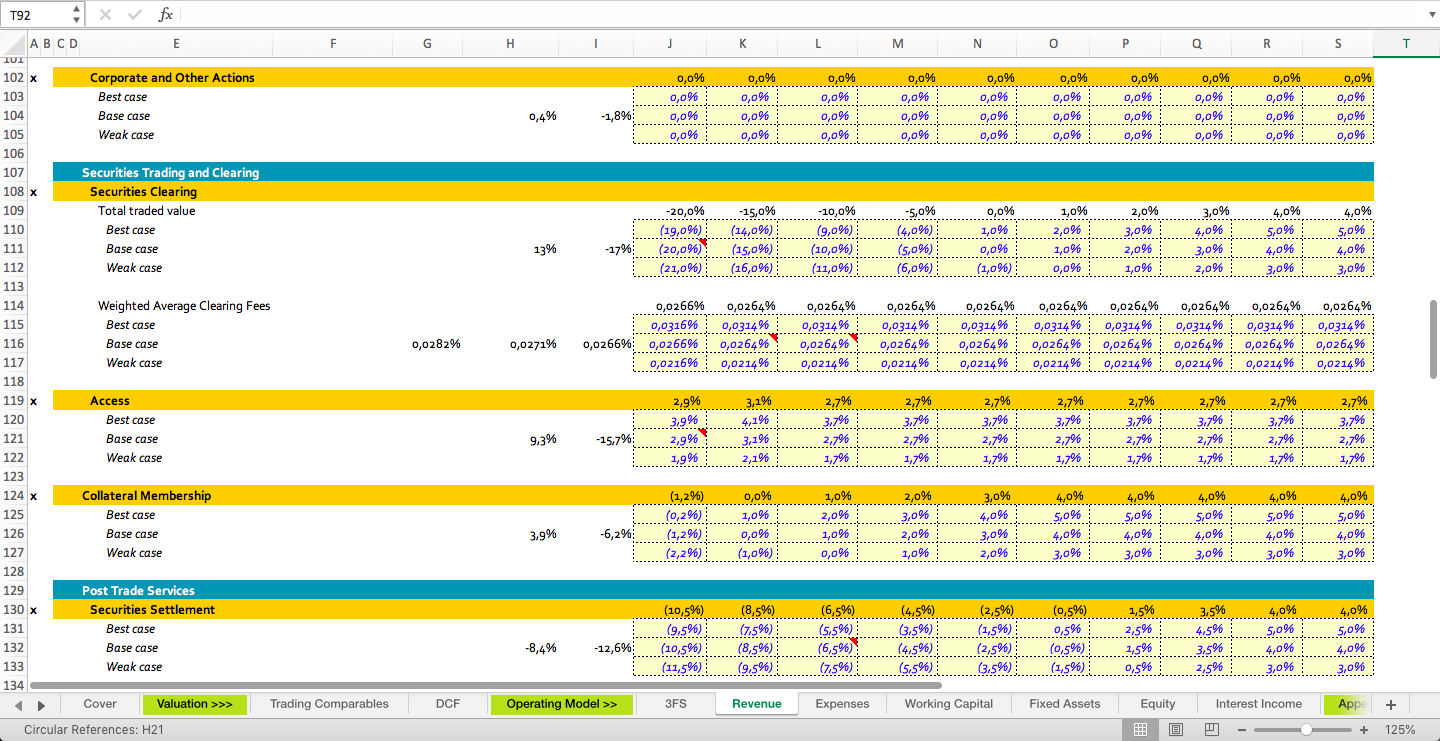Screen dimensions: 1440x741
Task: Click the 'Securities Clearing' heading cell
Action: click(x=143, y=192)
